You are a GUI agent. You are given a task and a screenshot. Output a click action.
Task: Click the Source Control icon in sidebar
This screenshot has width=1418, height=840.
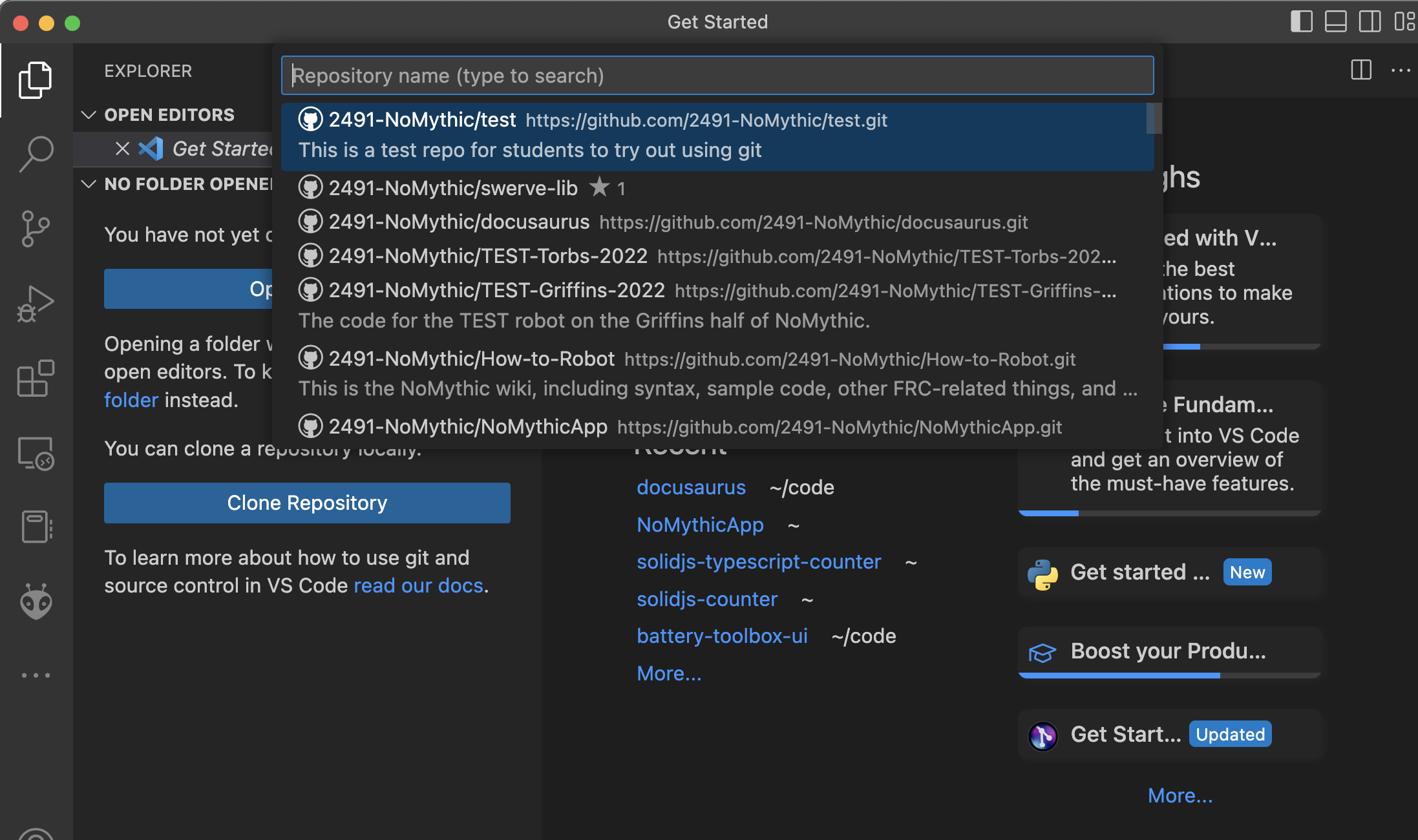pyautogui.click(x=35, y=228)
